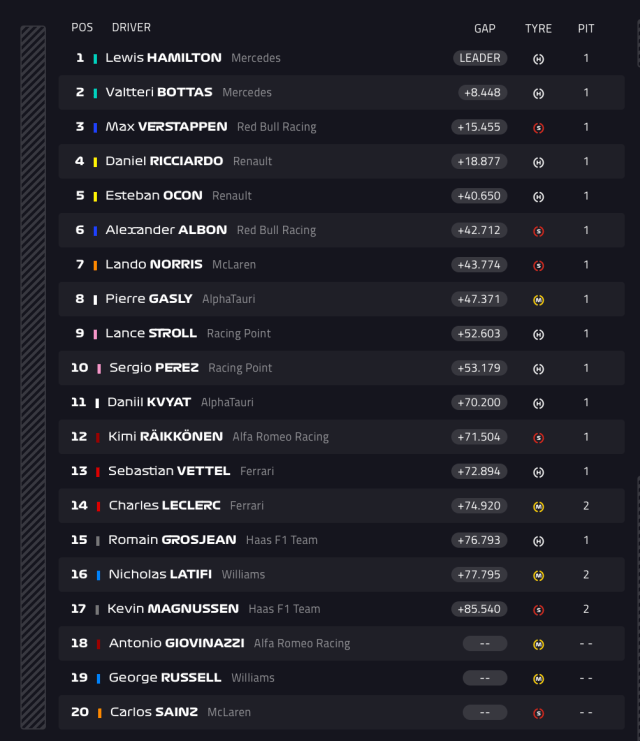Click Ricciardo's hard tyre icon
This screenshot has width=640, height=741.
[x=538, y=162]
